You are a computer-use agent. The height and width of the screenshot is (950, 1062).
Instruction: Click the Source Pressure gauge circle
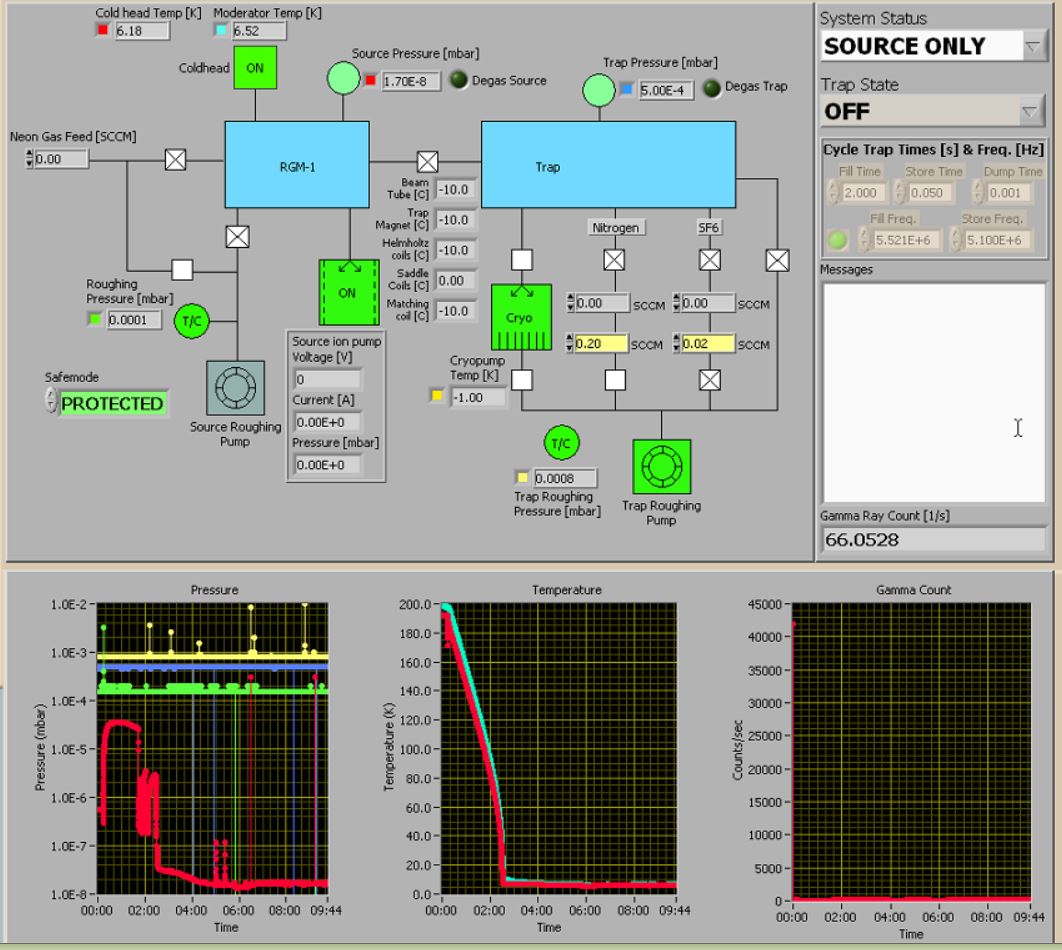tap(343, 80)
